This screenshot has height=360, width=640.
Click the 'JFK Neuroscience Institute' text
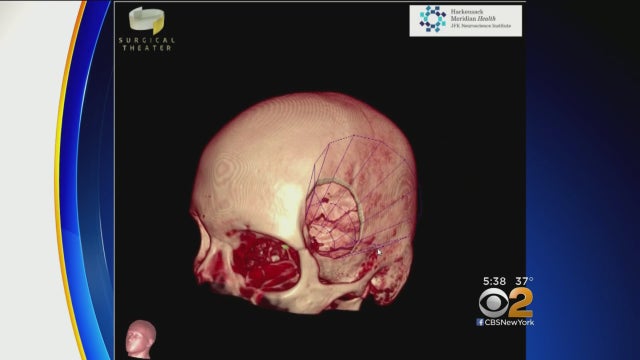[x=480, y=26]
